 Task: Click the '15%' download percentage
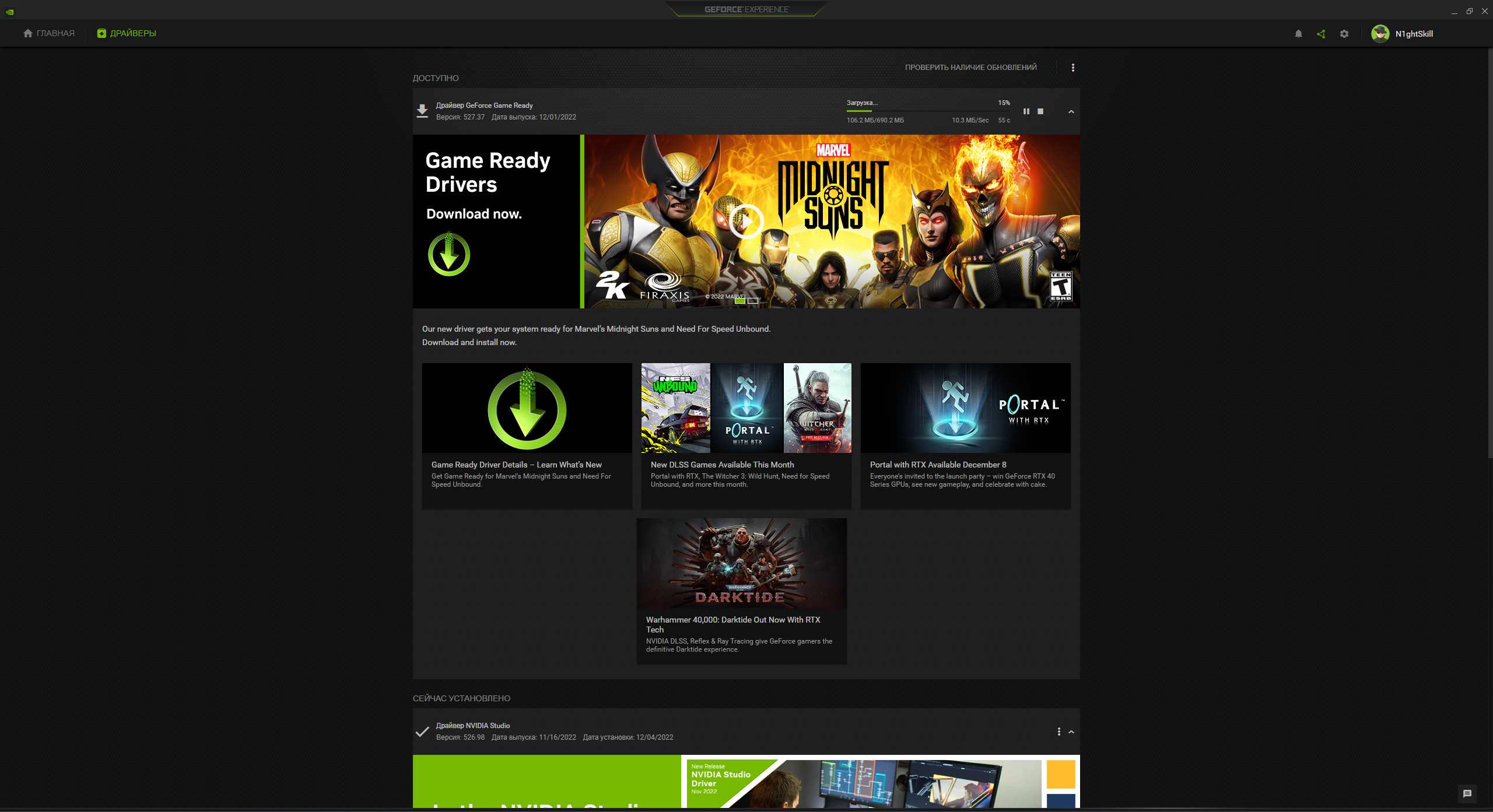1004,103
